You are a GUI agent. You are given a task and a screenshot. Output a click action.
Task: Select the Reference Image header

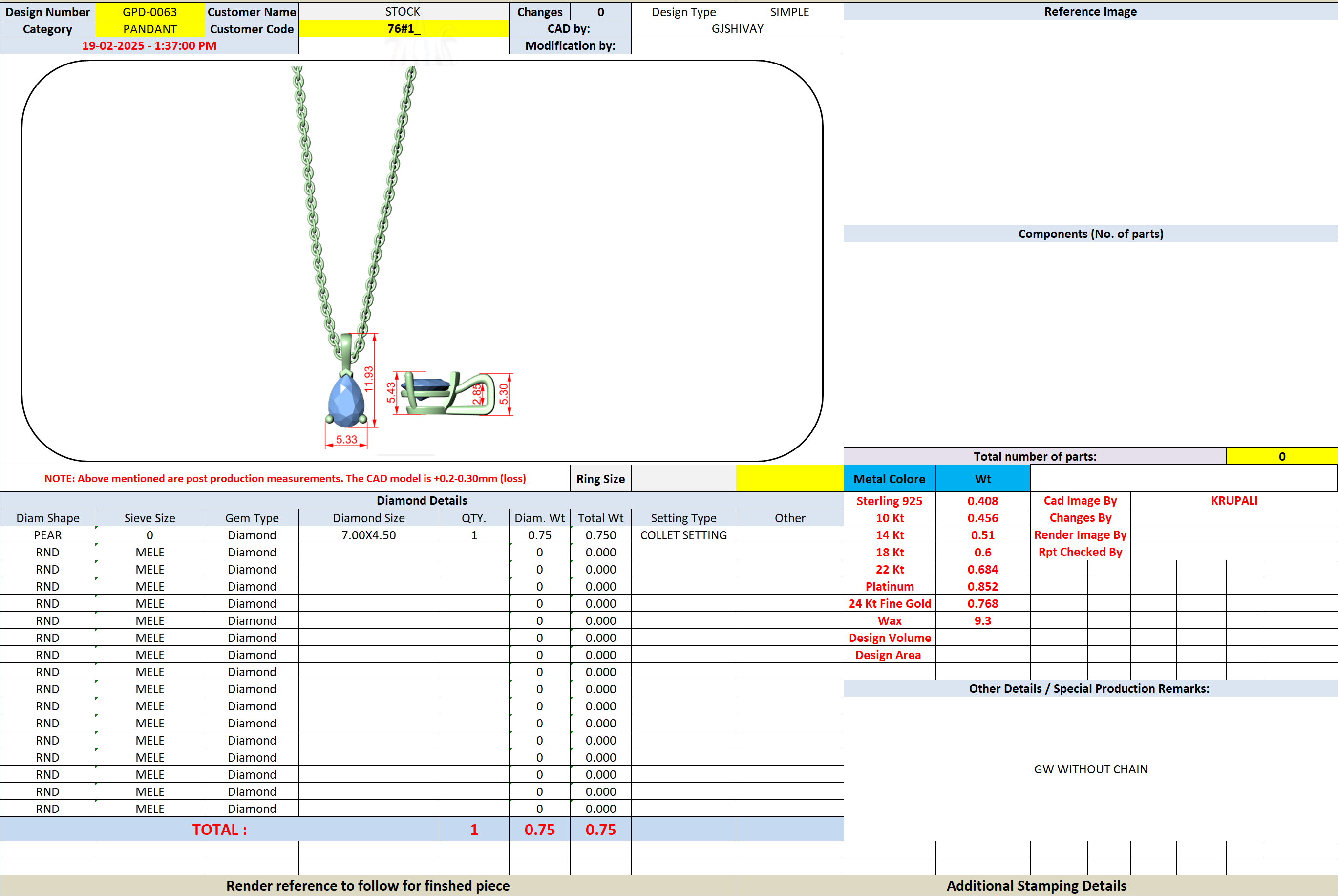click(x=1090, y=11)
